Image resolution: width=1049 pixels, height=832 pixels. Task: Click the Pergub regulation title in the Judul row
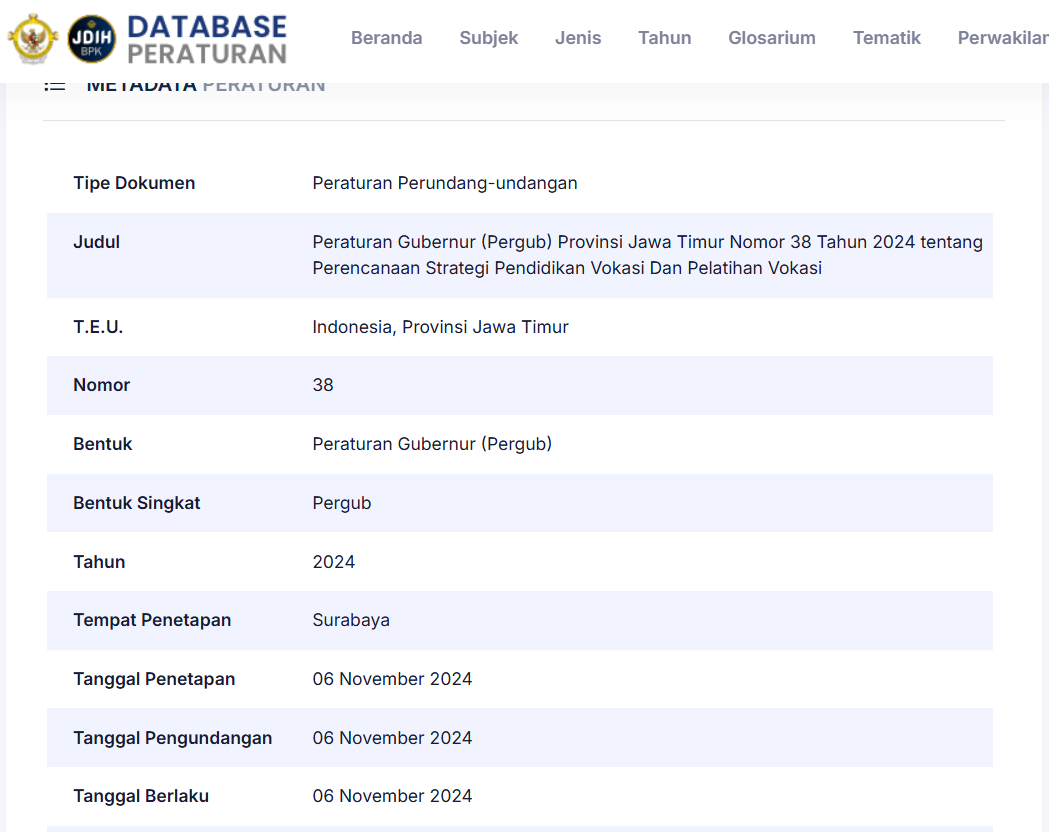coord(646,255)
